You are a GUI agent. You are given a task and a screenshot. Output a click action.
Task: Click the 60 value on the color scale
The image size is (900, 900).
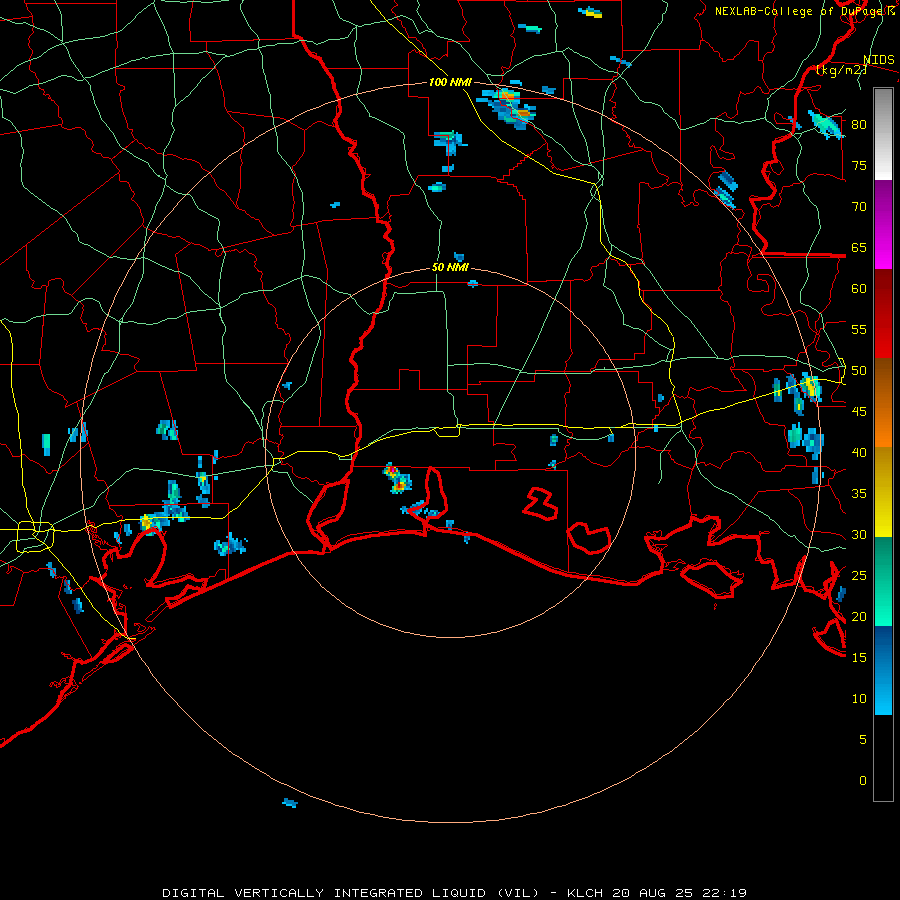tap(859, 289)
